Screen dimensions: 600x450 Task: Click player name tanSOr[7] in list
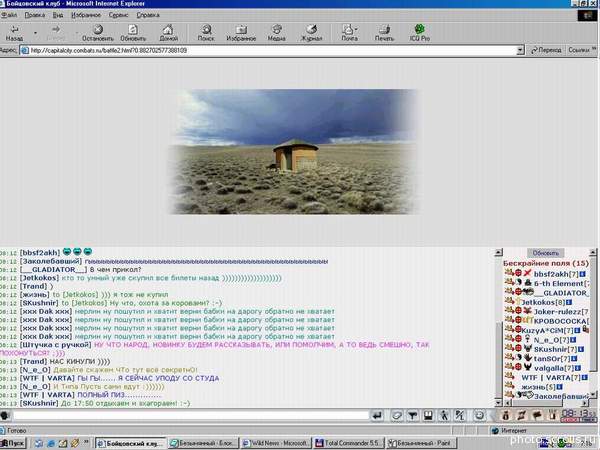552,359
